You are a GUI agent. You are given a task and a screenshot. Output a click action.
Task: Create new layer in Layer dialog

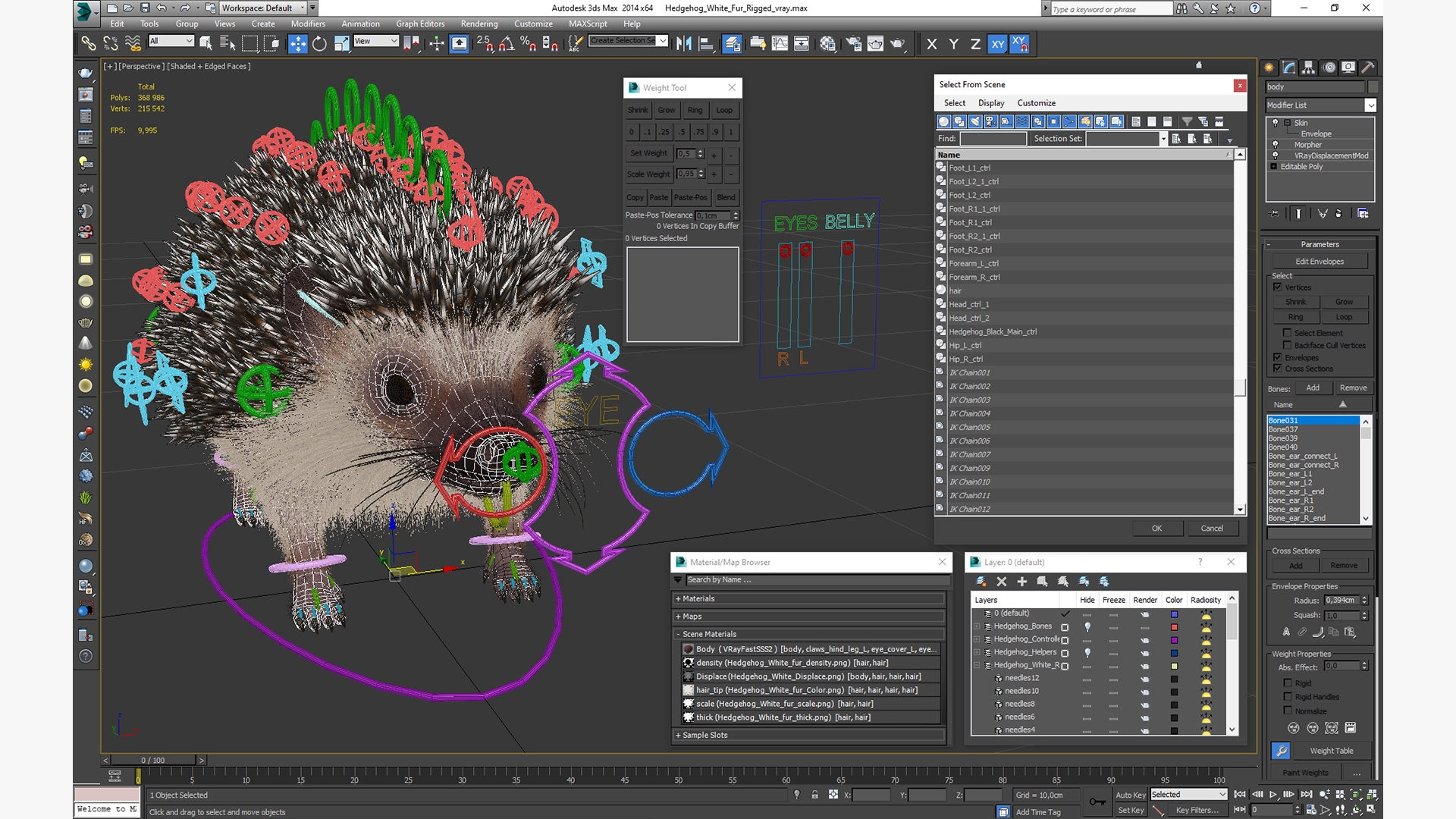tap(981, 582)
